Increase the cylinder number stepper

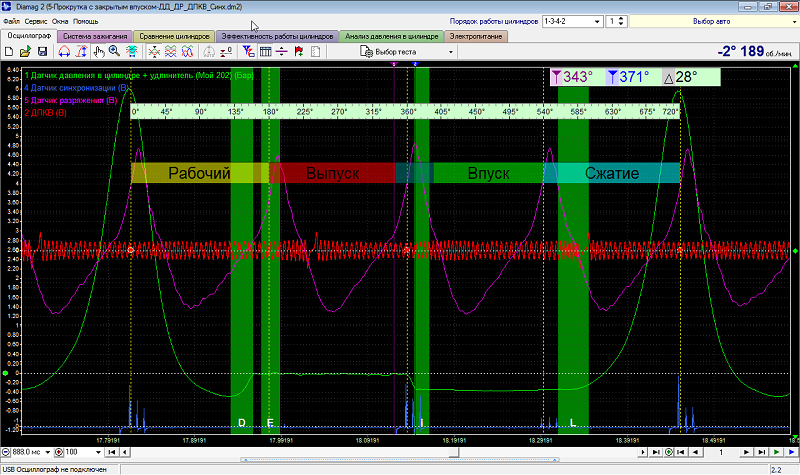click(x=620, y=19)
